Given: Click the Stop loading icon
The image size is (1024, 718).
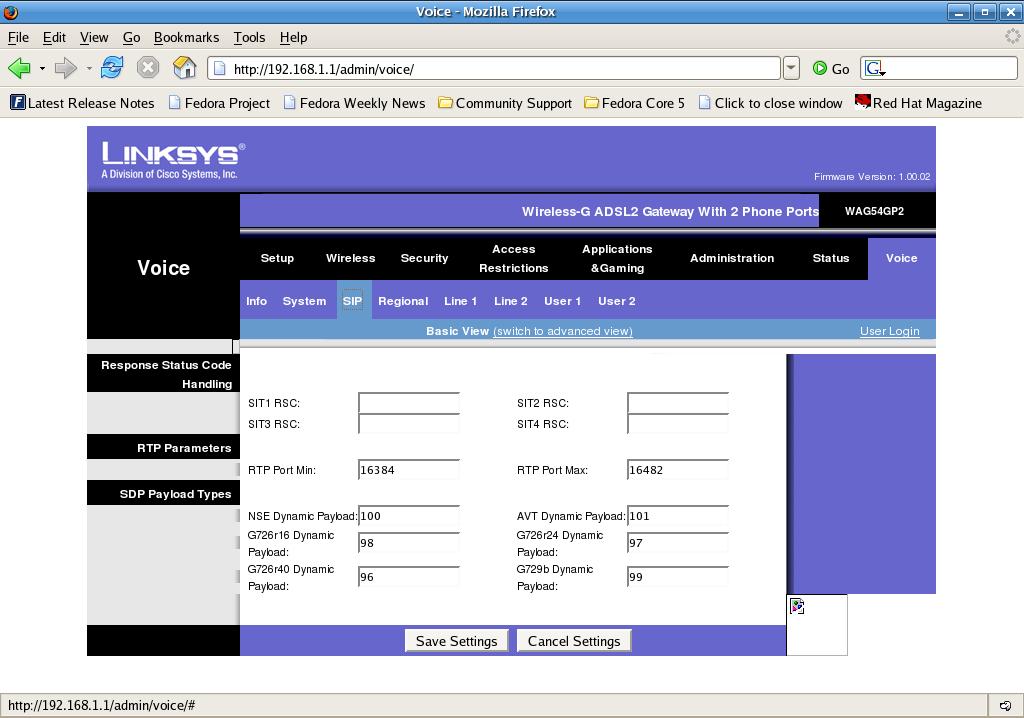Looking at the screenshot, I should (148, 68).
